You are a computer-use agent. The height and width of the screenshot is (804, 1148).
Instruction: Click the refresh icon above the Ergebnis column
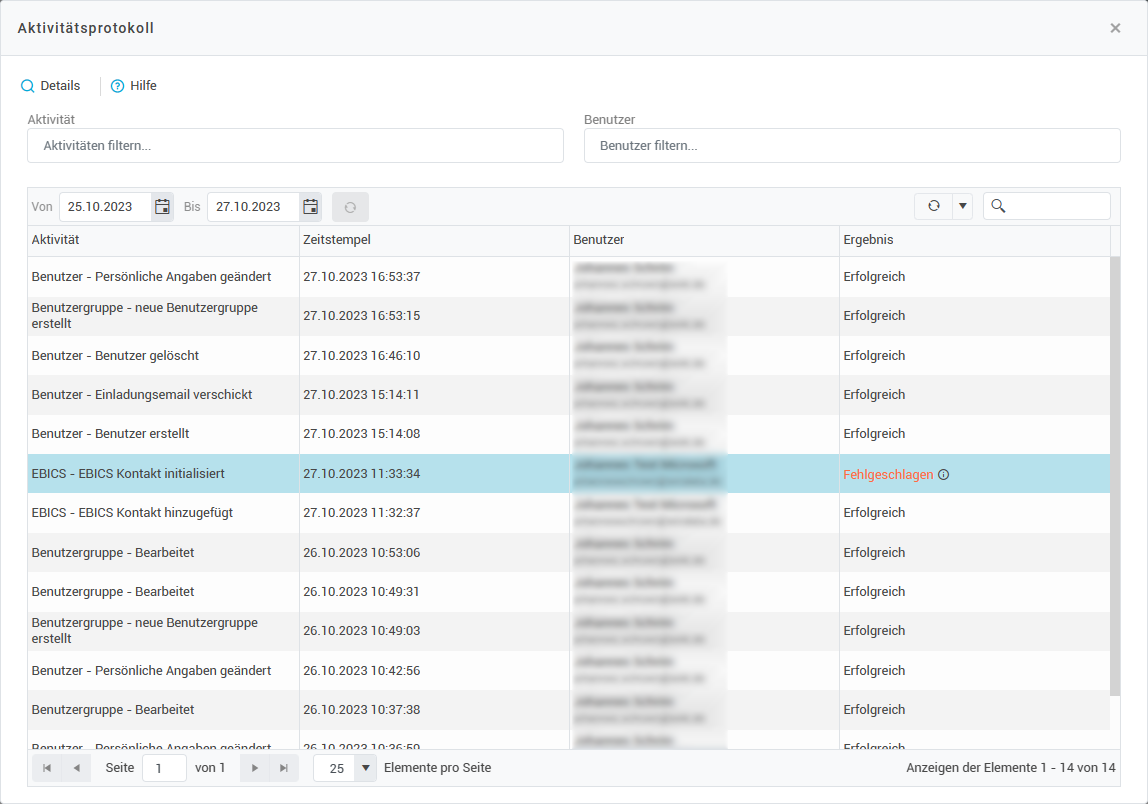933,206
